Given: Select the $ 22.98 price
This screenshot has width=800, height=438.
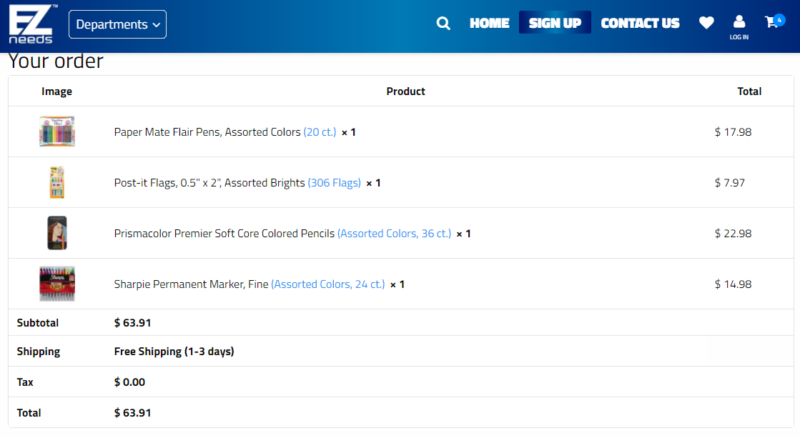Looking at the screenshot, I should [x=733, y=233].
